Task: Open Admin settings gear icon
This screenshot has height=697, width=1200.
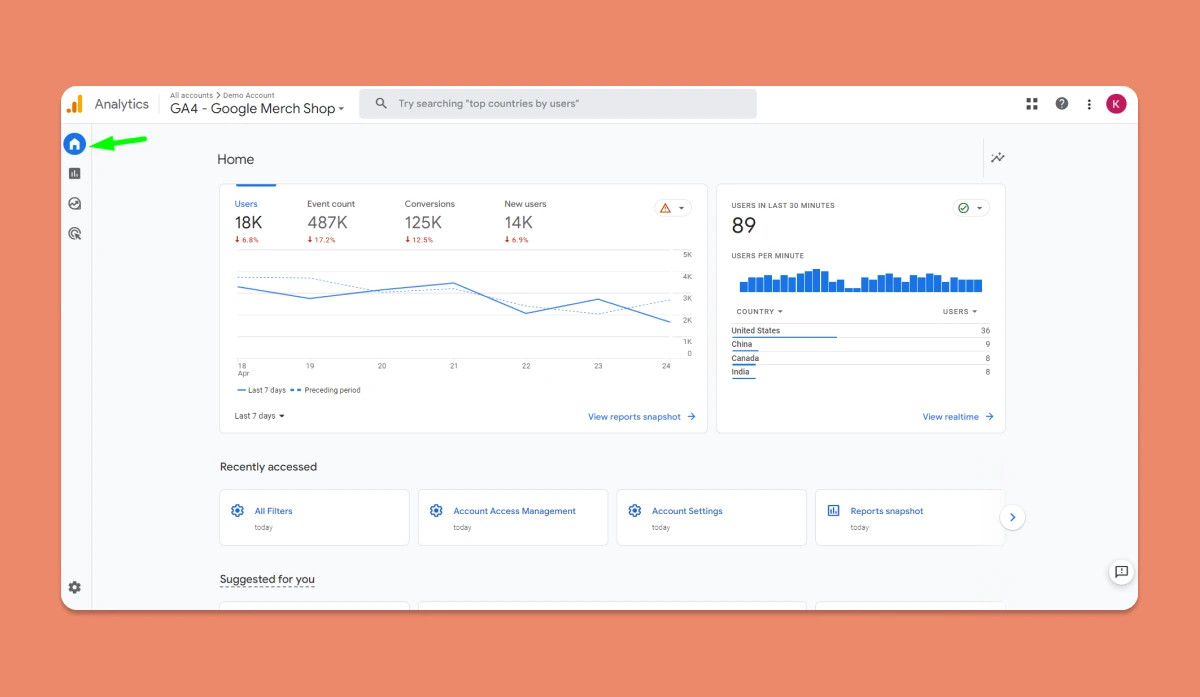Action: [74, 587]
